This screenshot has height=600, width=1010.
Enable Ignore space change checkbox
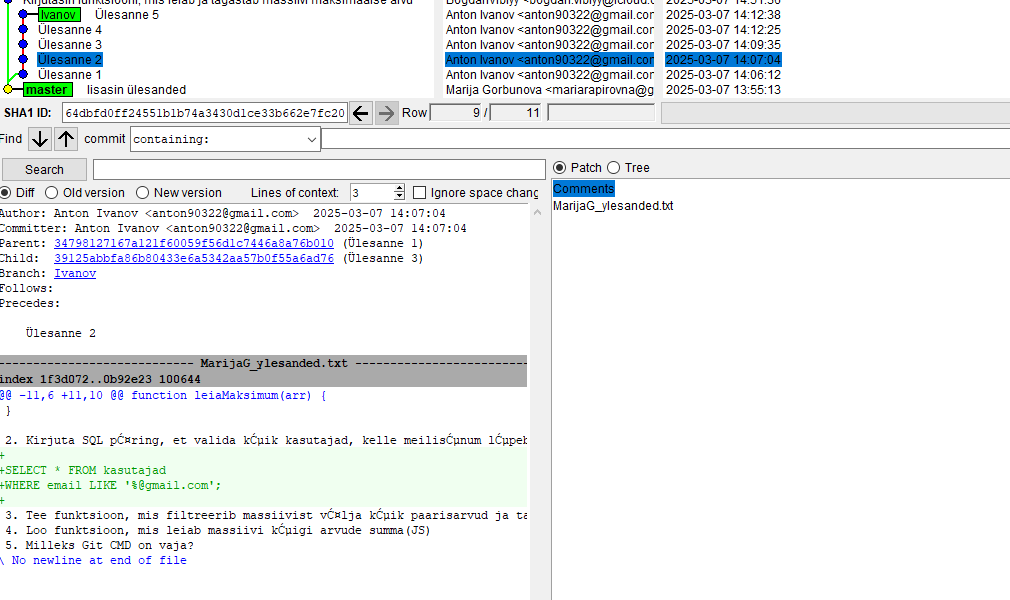[420, 193]
